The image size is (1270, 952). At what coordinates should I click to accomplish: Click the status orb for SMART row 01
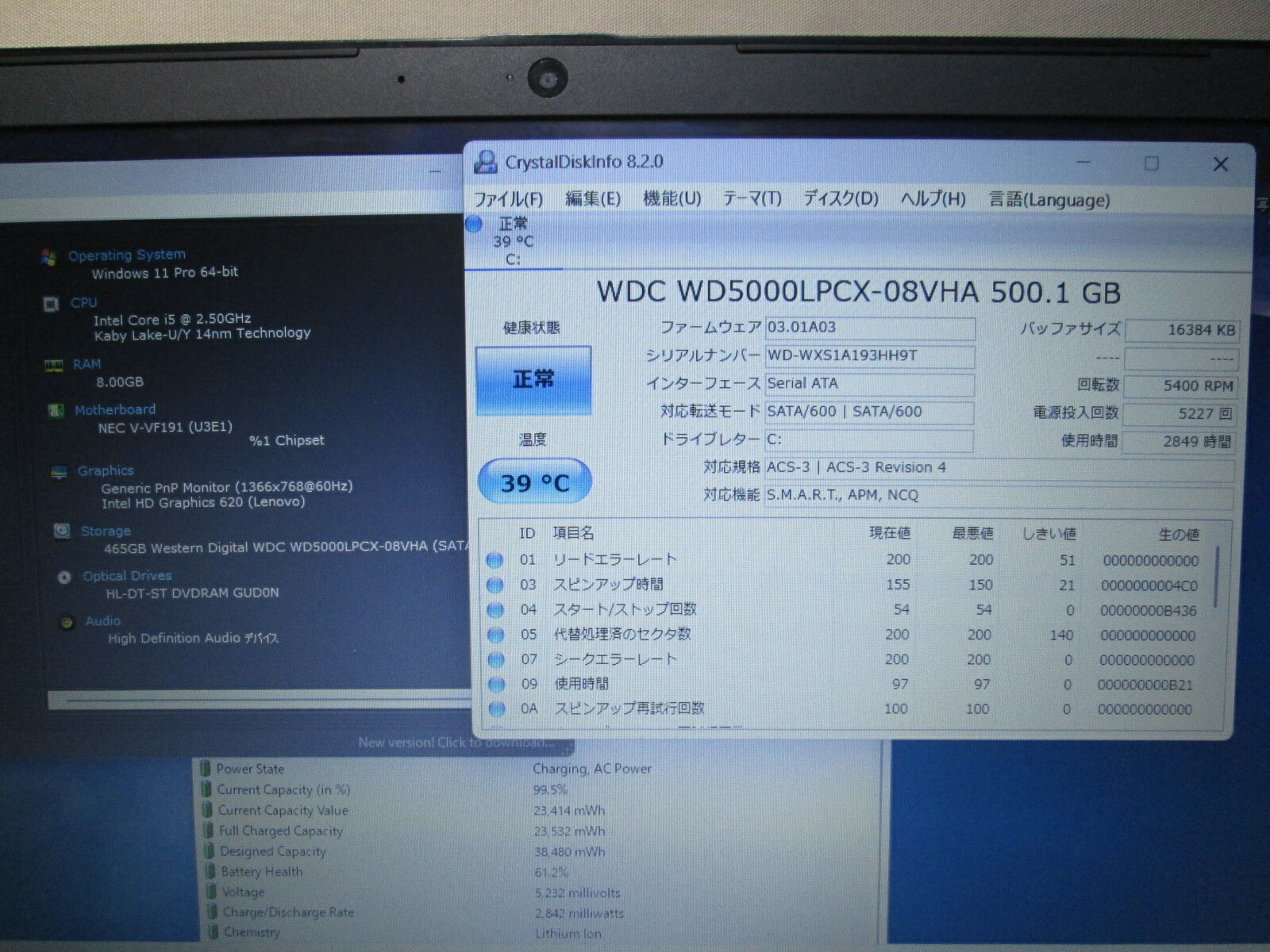[495, 560]
